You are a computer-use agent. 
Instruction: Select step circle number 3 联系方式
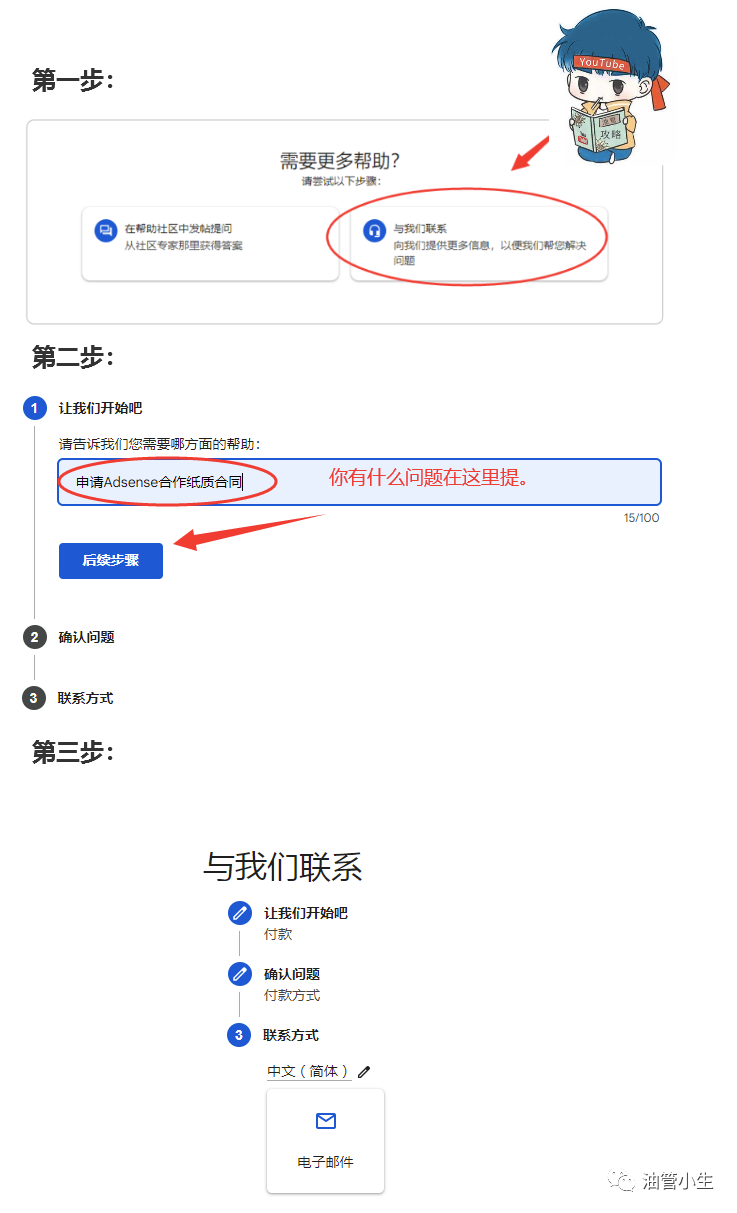(35, 698)
